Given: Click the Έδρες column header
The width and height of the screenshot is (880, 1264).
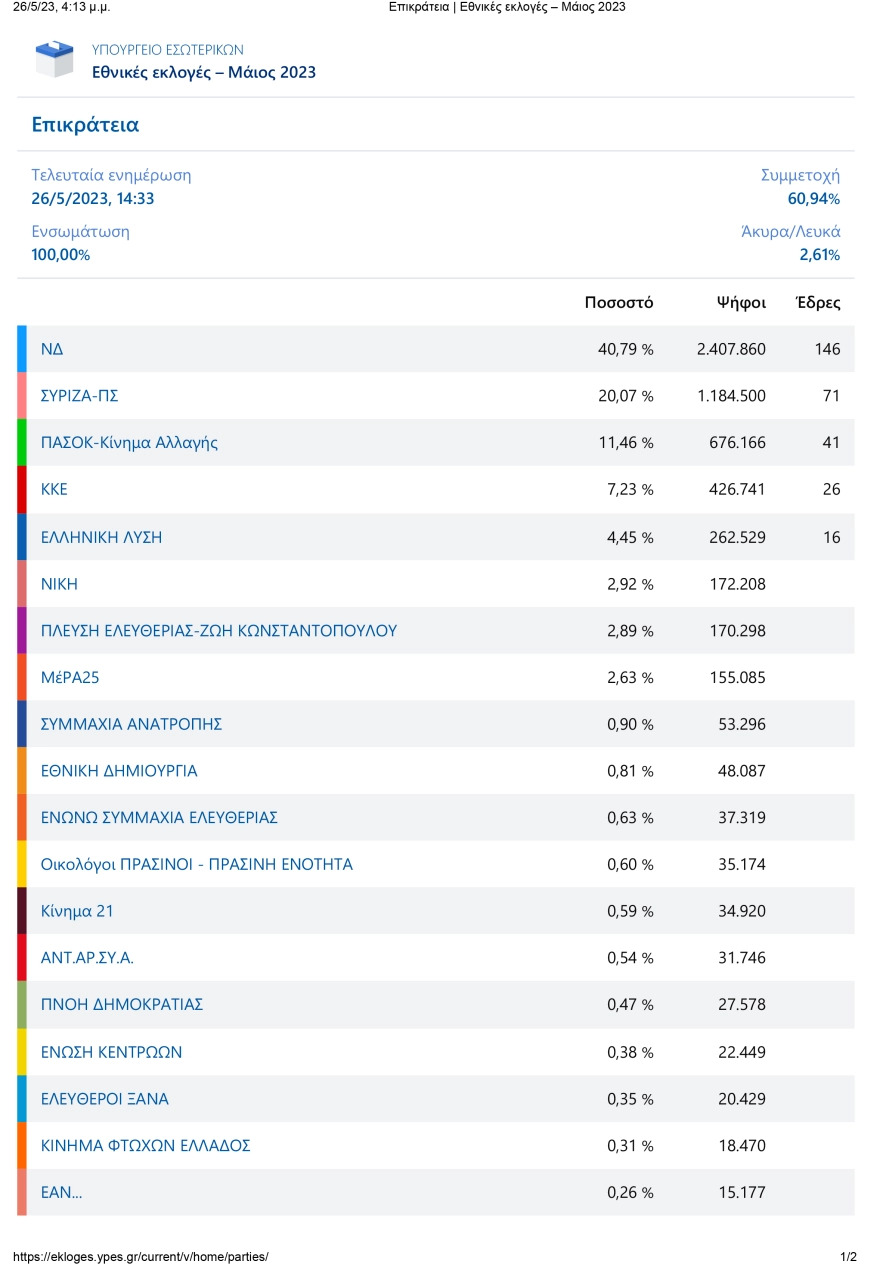Looking at the screenshot, I should pyautogui.click(x=817, y=302).
